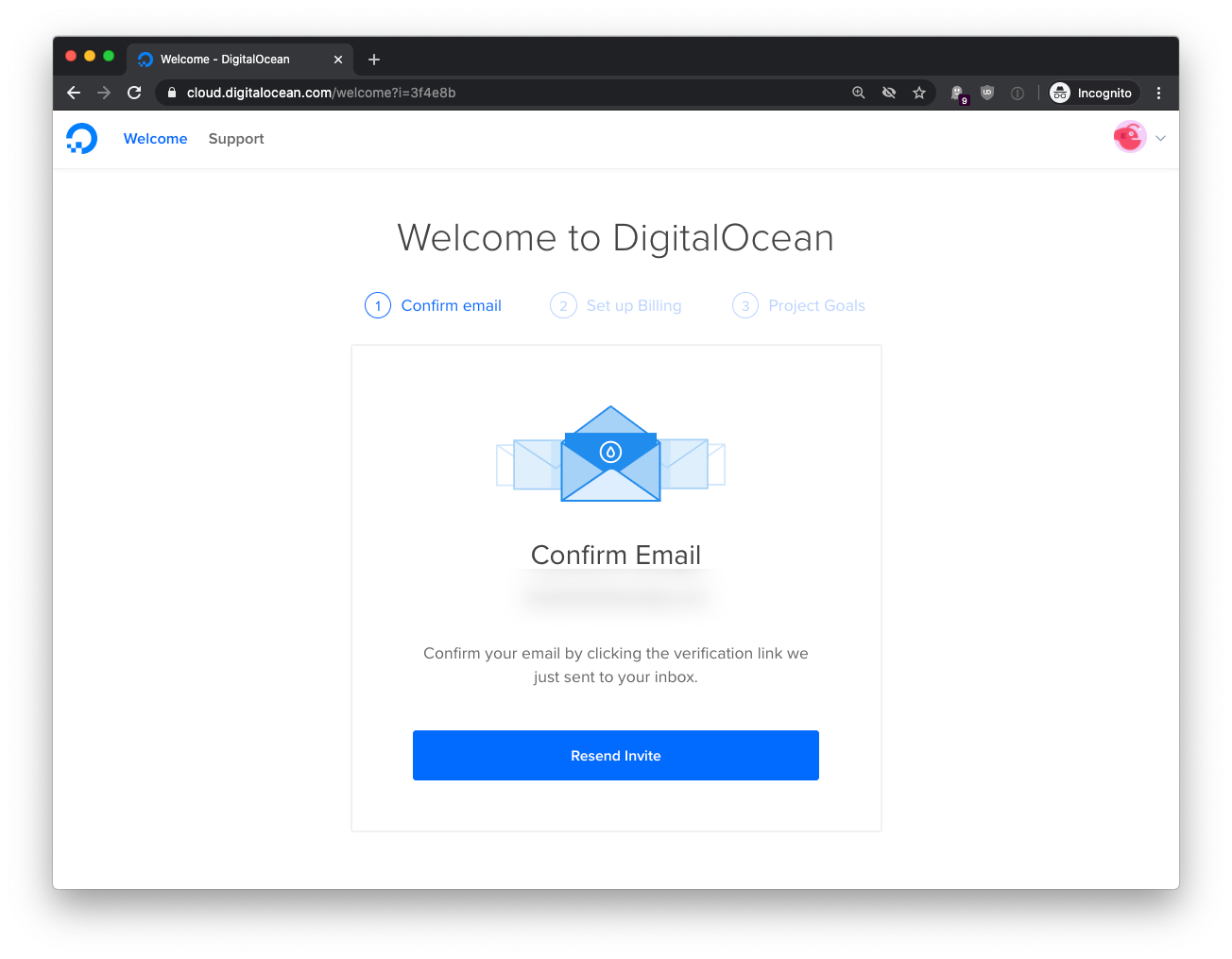Bookmark this page with the star icon

(x=919, y=93)
